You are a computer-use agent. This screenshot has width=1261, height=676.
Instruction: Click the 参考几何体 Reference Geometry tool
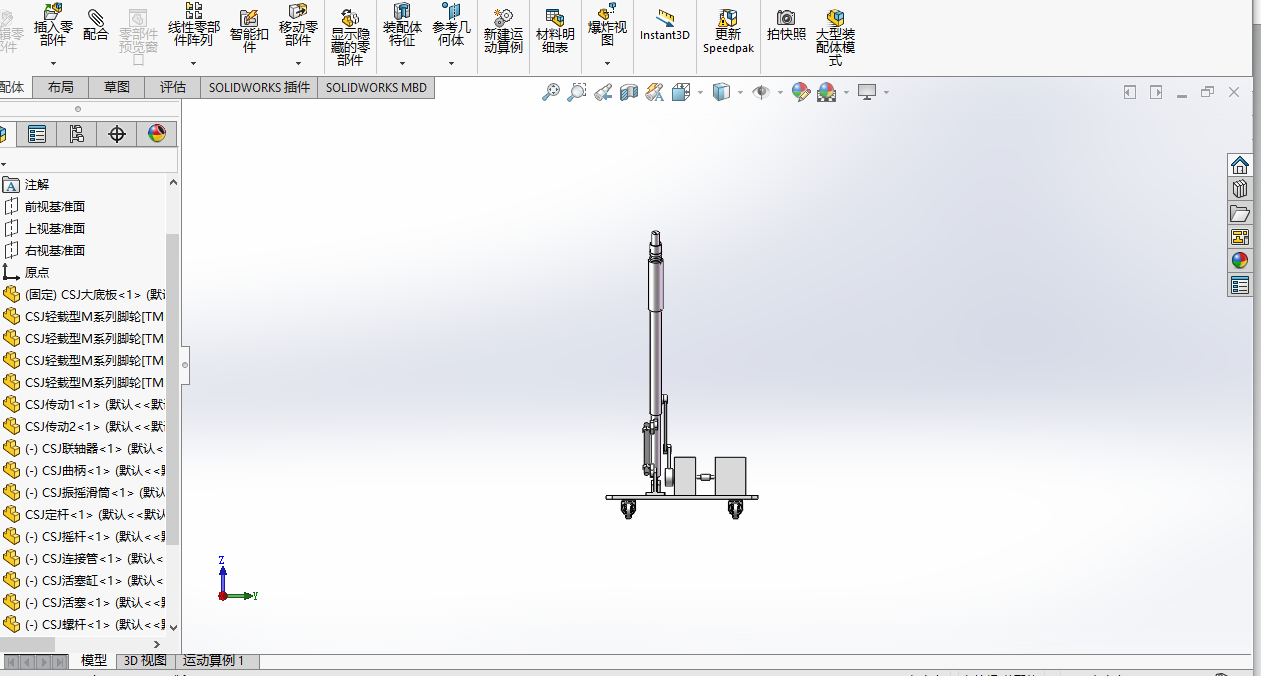click(451, 26)
